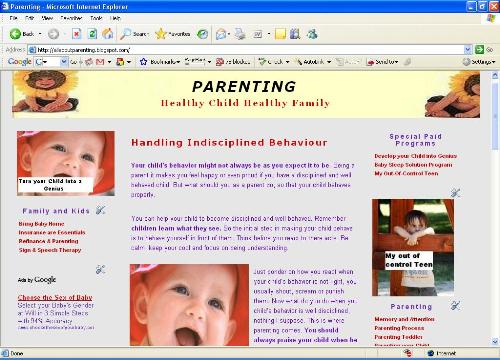Go to the Home page
The width and height of the screenshot is (500, 360).
click(107, 34)
